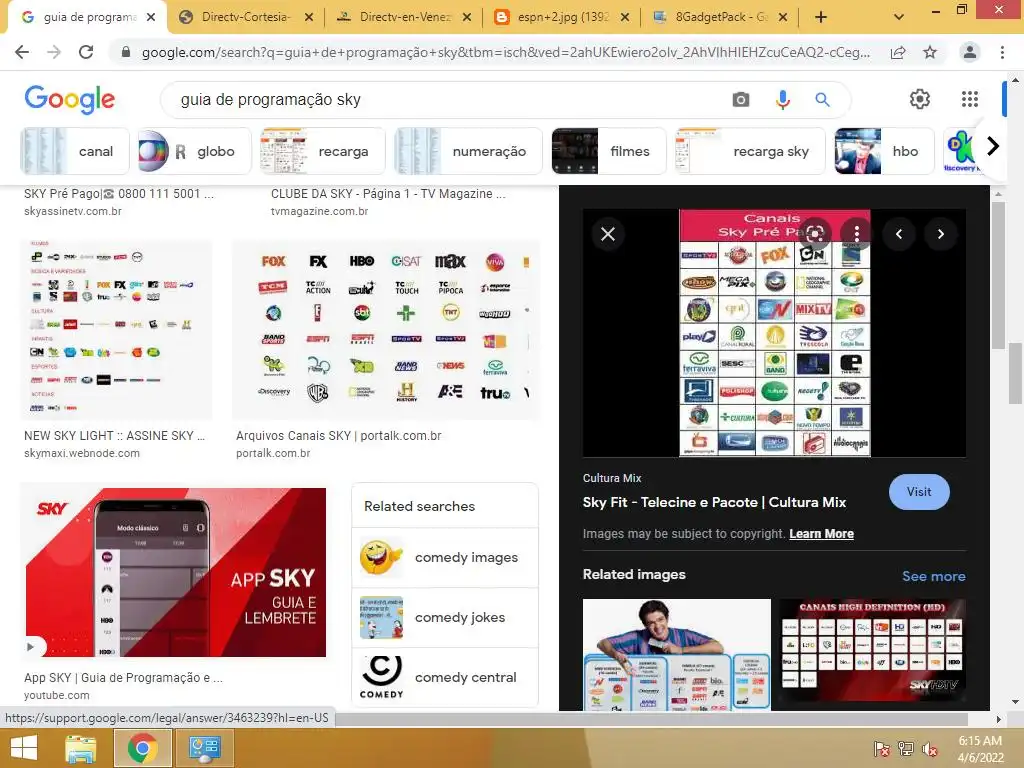Open Windows Start menu
Screen dimensions: 1024x768
tap(24, 748)
